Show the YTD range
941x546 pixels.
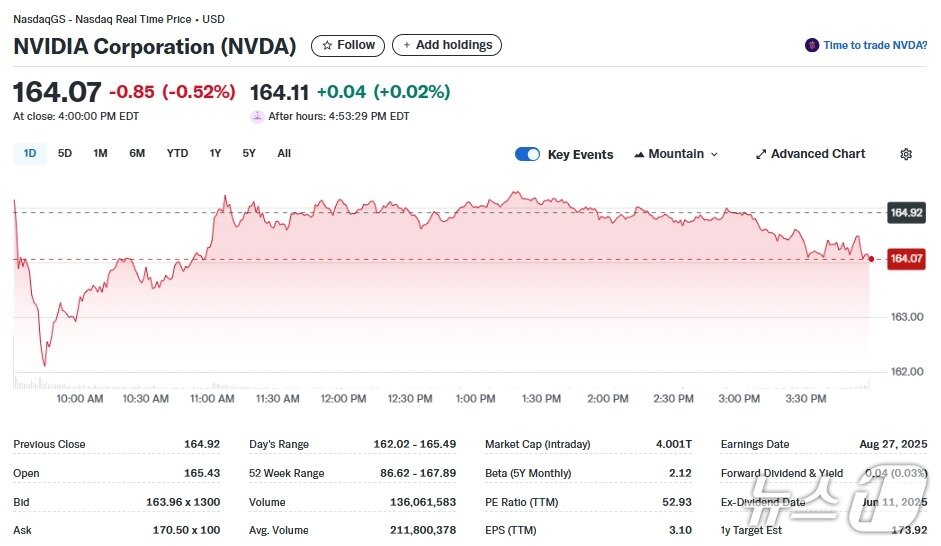[x=177, y=153]
